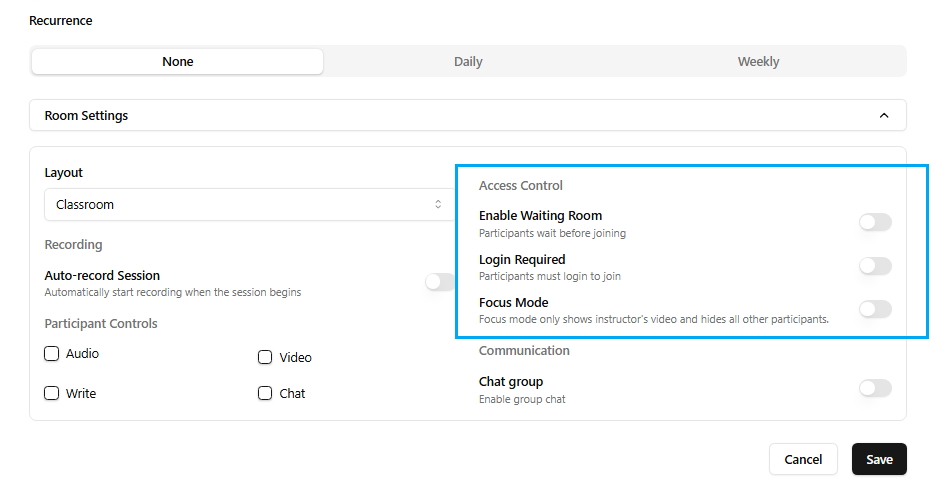Screen dimensions: 948x486
Task: Check the Audio participant control box
Action: click(x=52, y=354)
